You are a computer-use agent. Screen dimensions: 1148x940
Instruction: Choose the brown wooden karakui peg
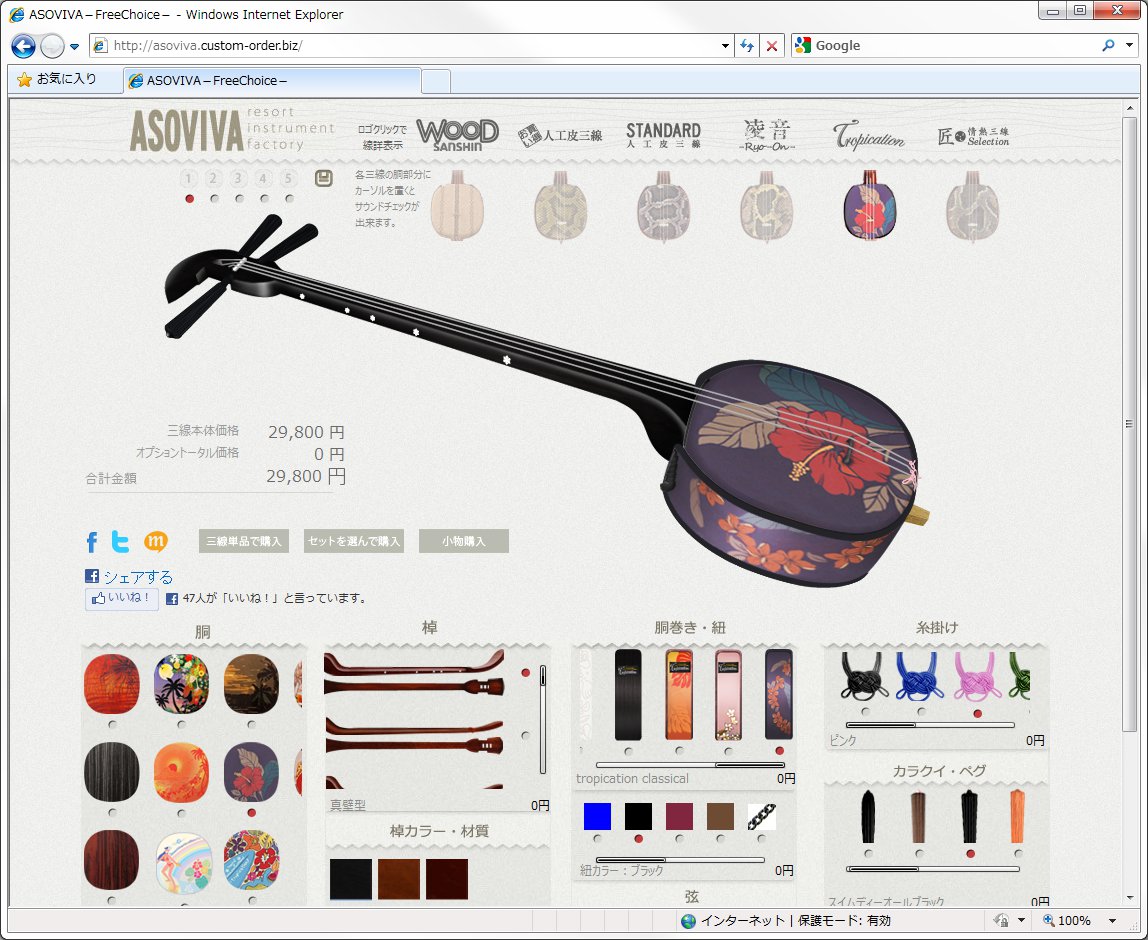click(918, 816)
